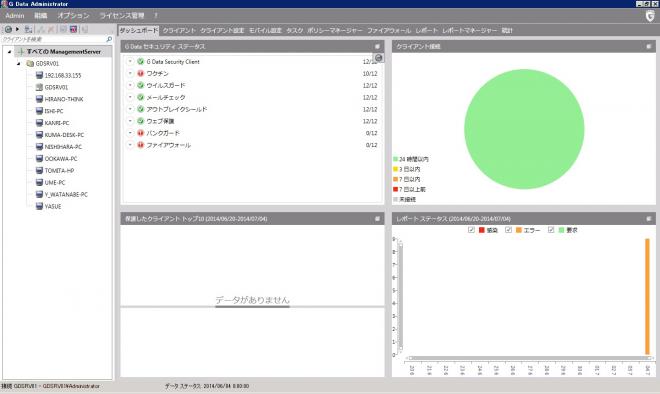
Task: Click the server icon for client GDSRV01
Action: pyautogui.click(x=39, y=87)
